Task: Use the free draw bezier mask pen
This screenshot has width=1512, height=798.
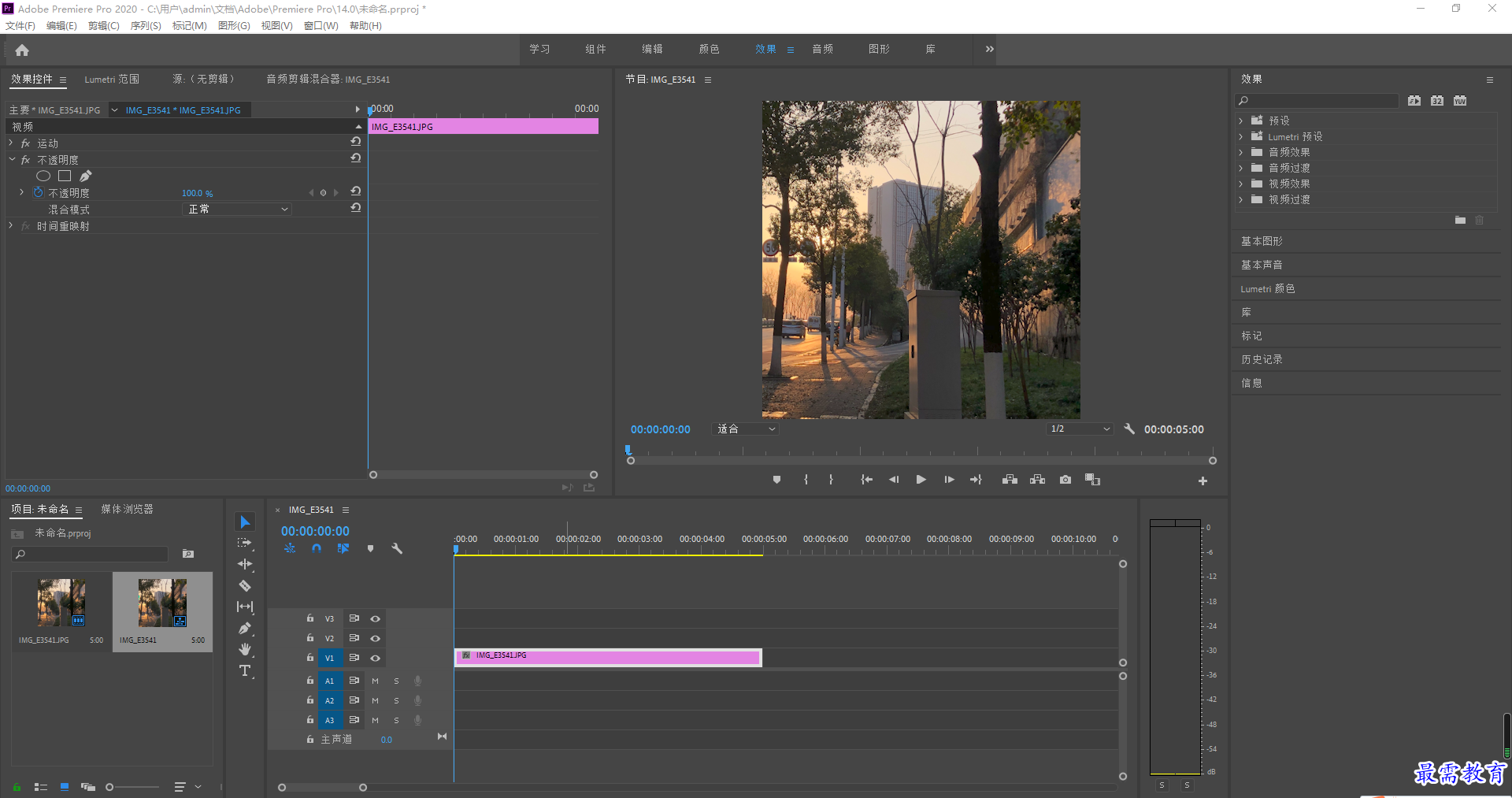Action: click(86, 176)
